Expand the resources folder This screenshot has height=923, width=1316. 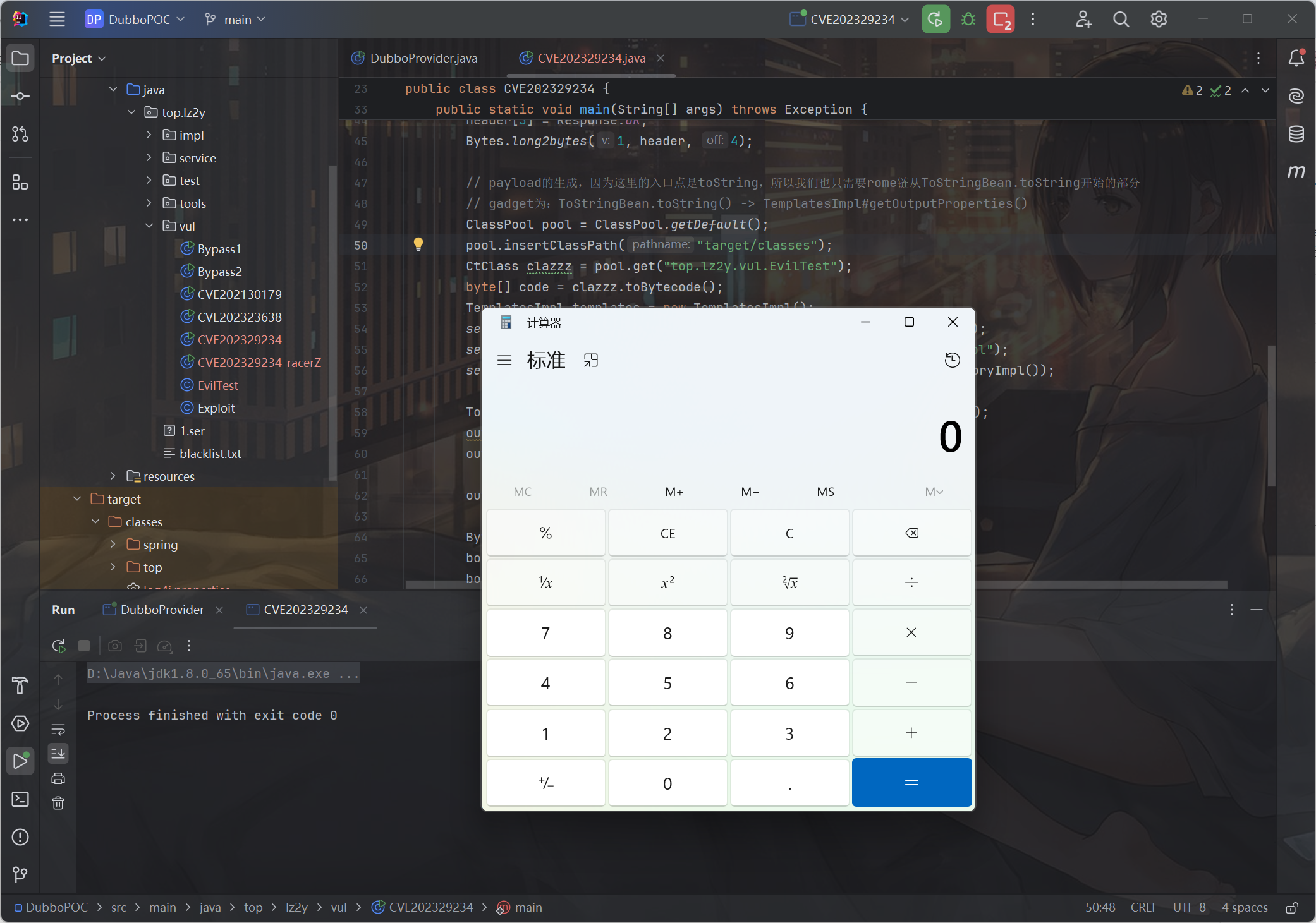coord(113,476)
